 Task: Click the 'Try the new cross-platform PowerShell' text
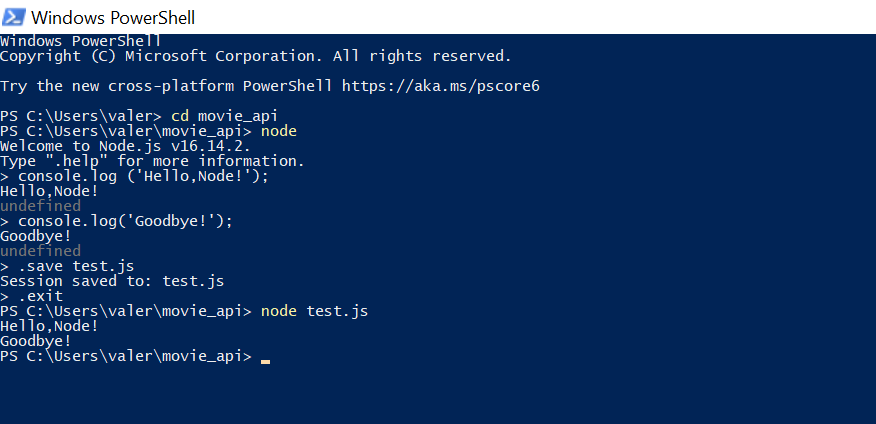[x=166, y=86]
